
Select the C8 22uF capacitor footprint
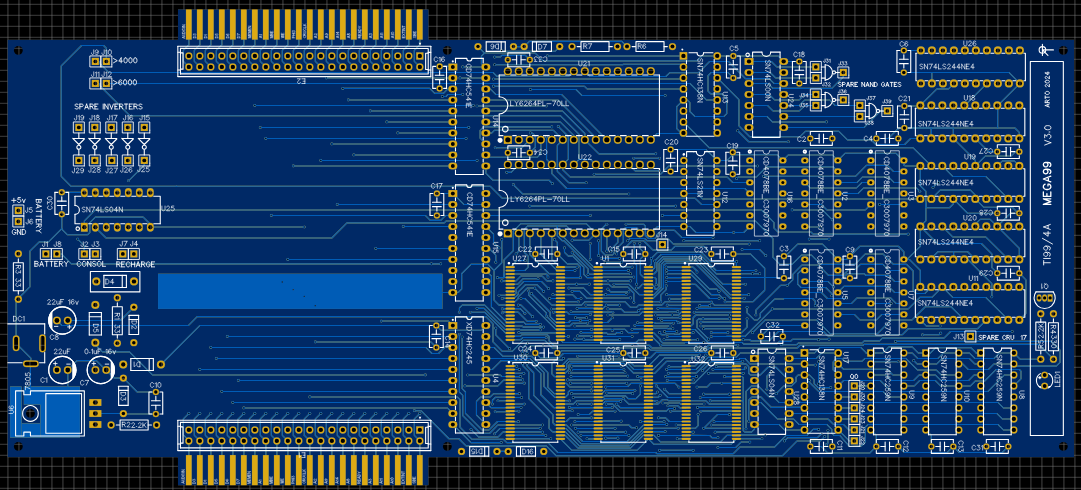(x=62, y=320)
